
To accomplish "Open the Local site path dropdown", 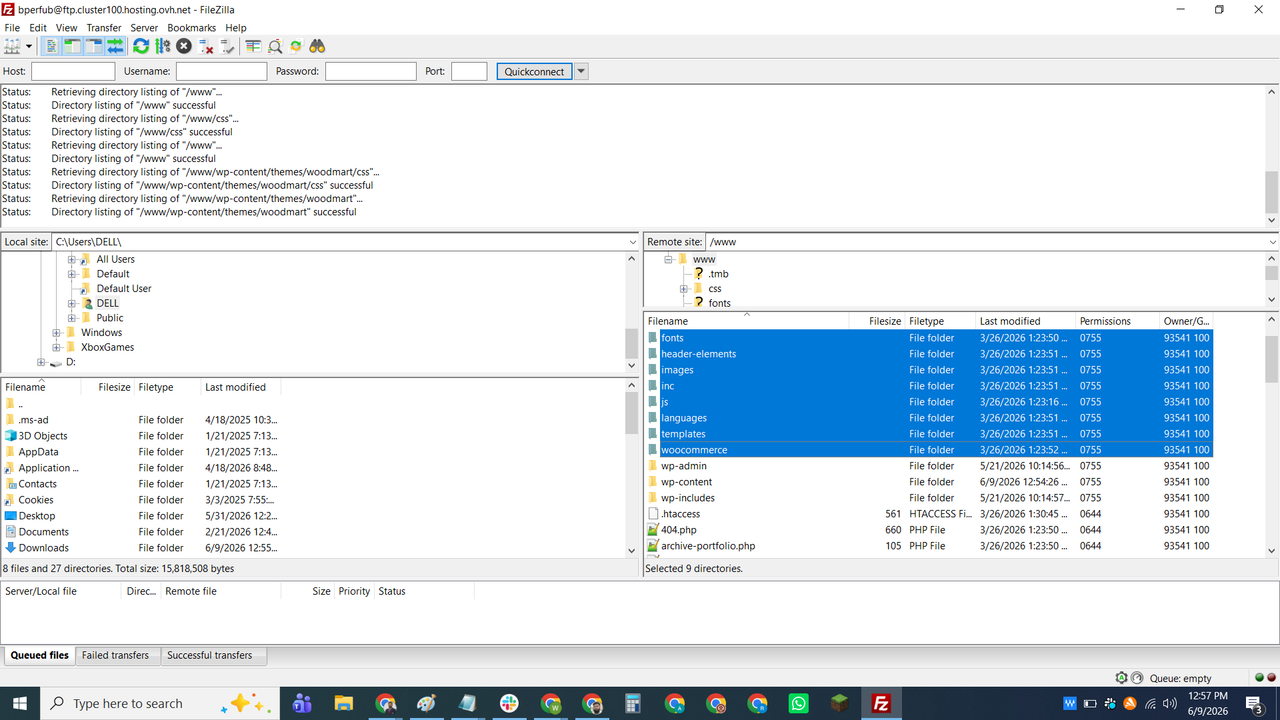I will point(632,242).
